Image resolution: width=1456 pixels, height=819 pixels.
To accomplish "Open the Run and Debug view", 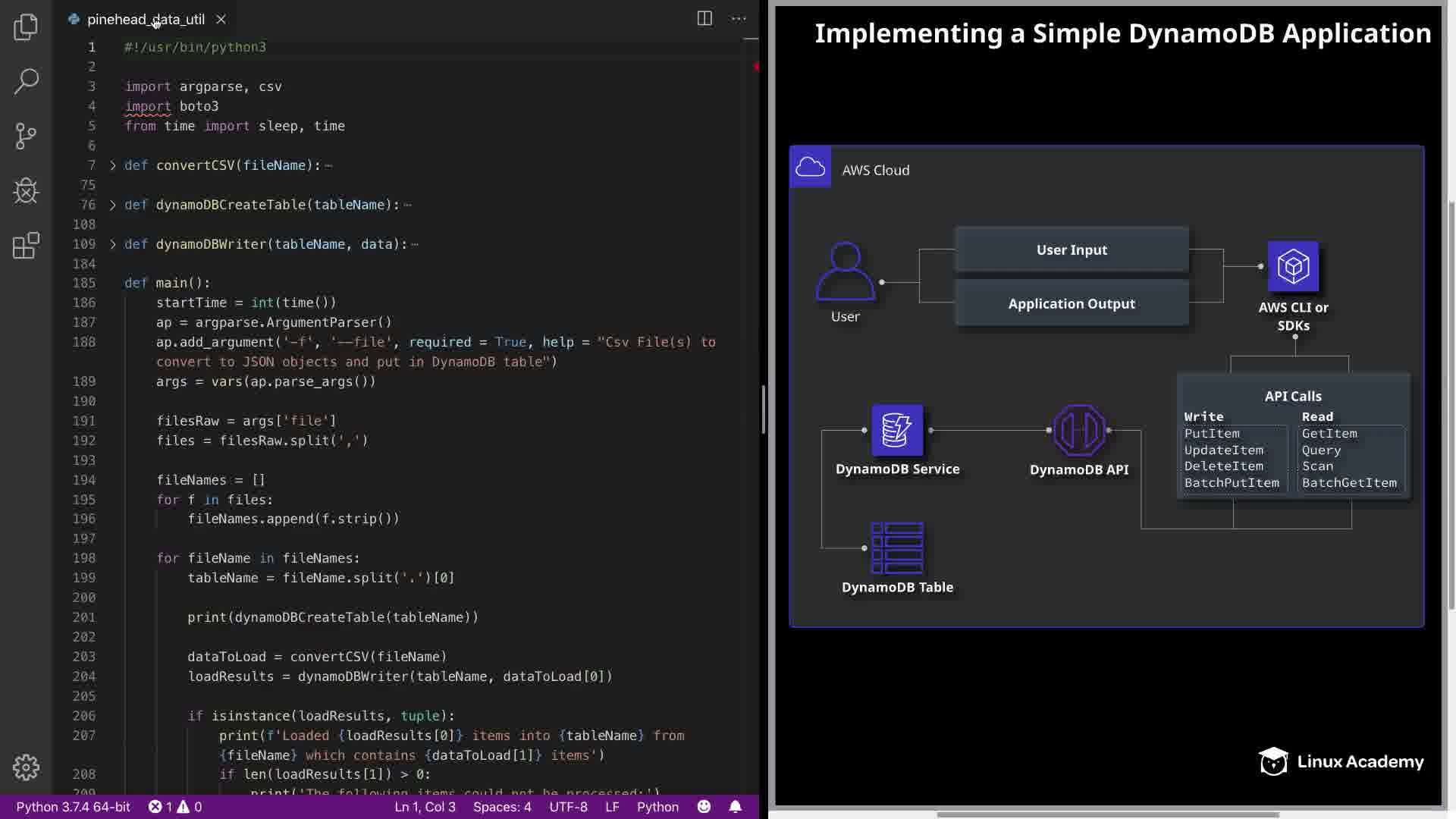I will [x=26, y=191].
